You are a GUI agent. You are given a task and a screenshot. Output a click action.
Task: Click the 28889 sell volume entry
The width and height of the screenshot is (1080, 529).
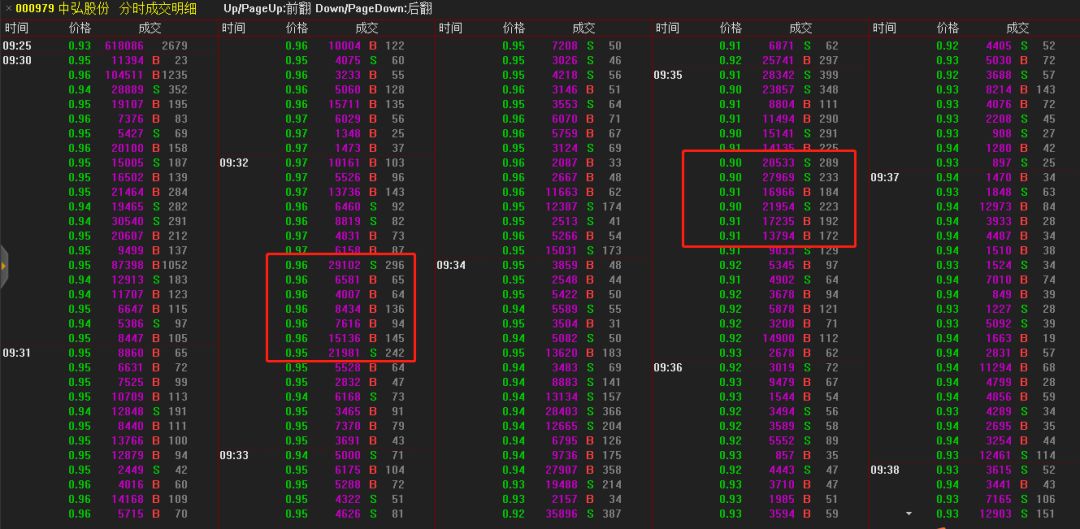tap(127, 90)
